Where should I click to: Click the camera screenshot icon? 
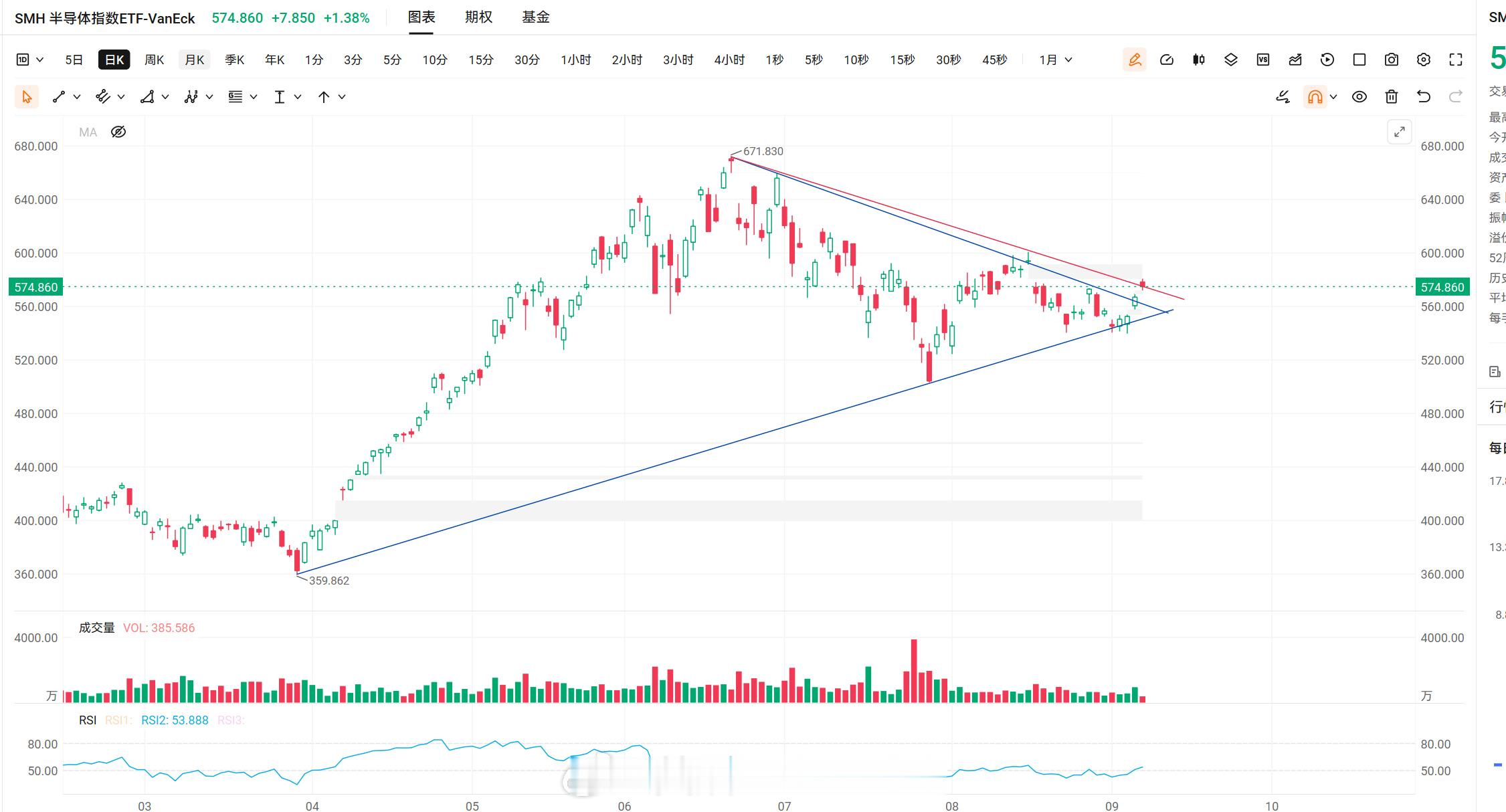[1392, 60]
